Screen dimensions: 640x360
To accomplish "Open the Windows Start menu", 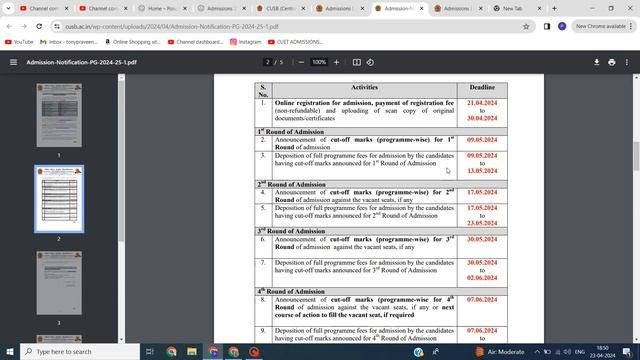I will point(10,351).
